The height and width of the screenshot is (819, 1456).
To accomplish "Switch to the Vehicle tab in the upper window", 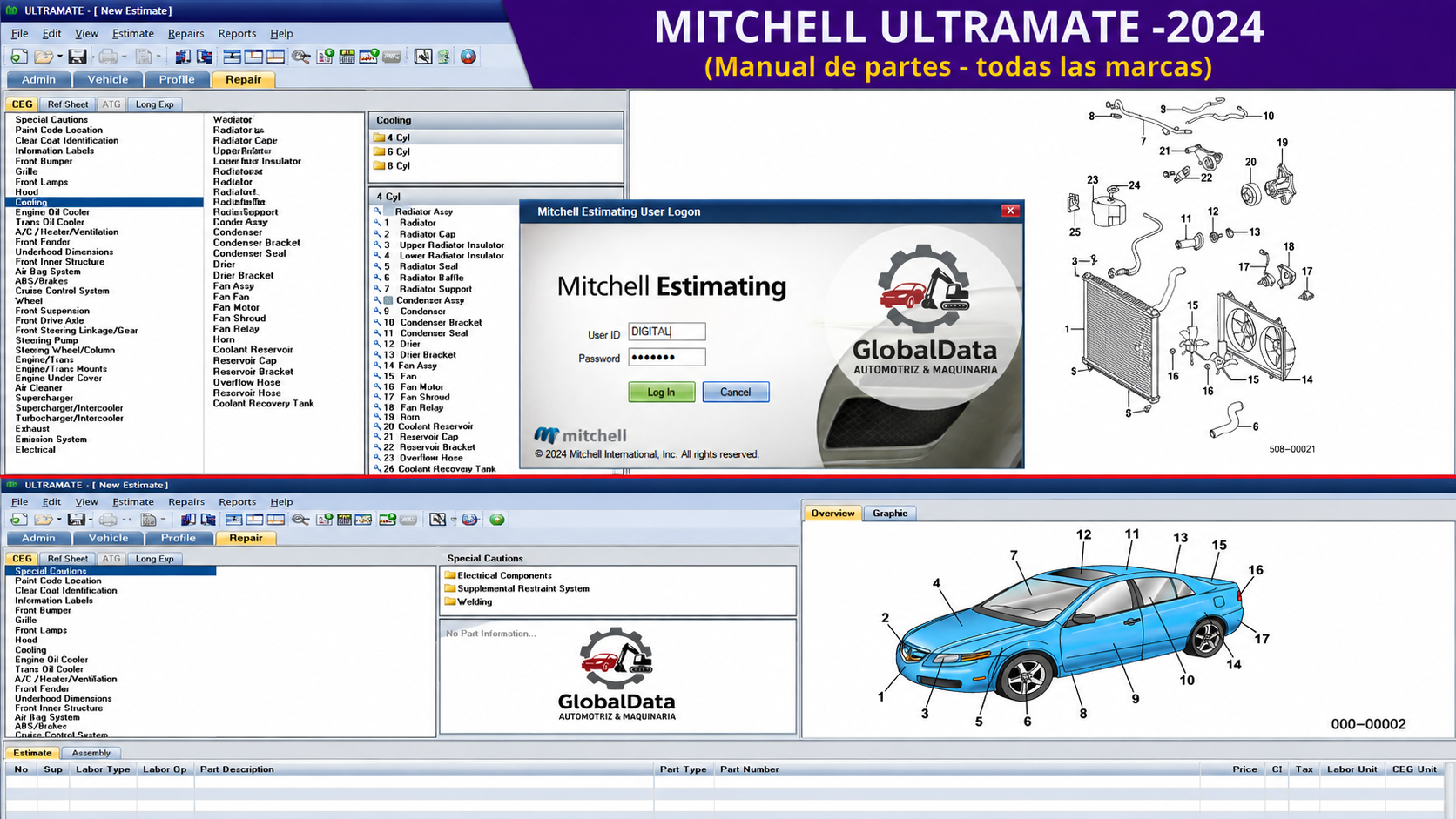I will 108,79.
